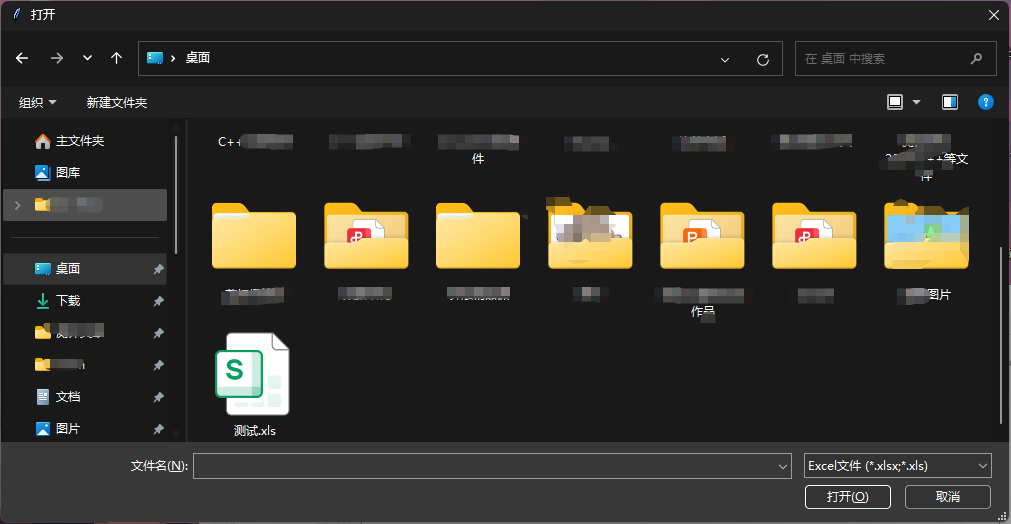Expand the 文件名 history dropdown arrow
This screenshot has width=1011, height=524.
click(783, 466)
